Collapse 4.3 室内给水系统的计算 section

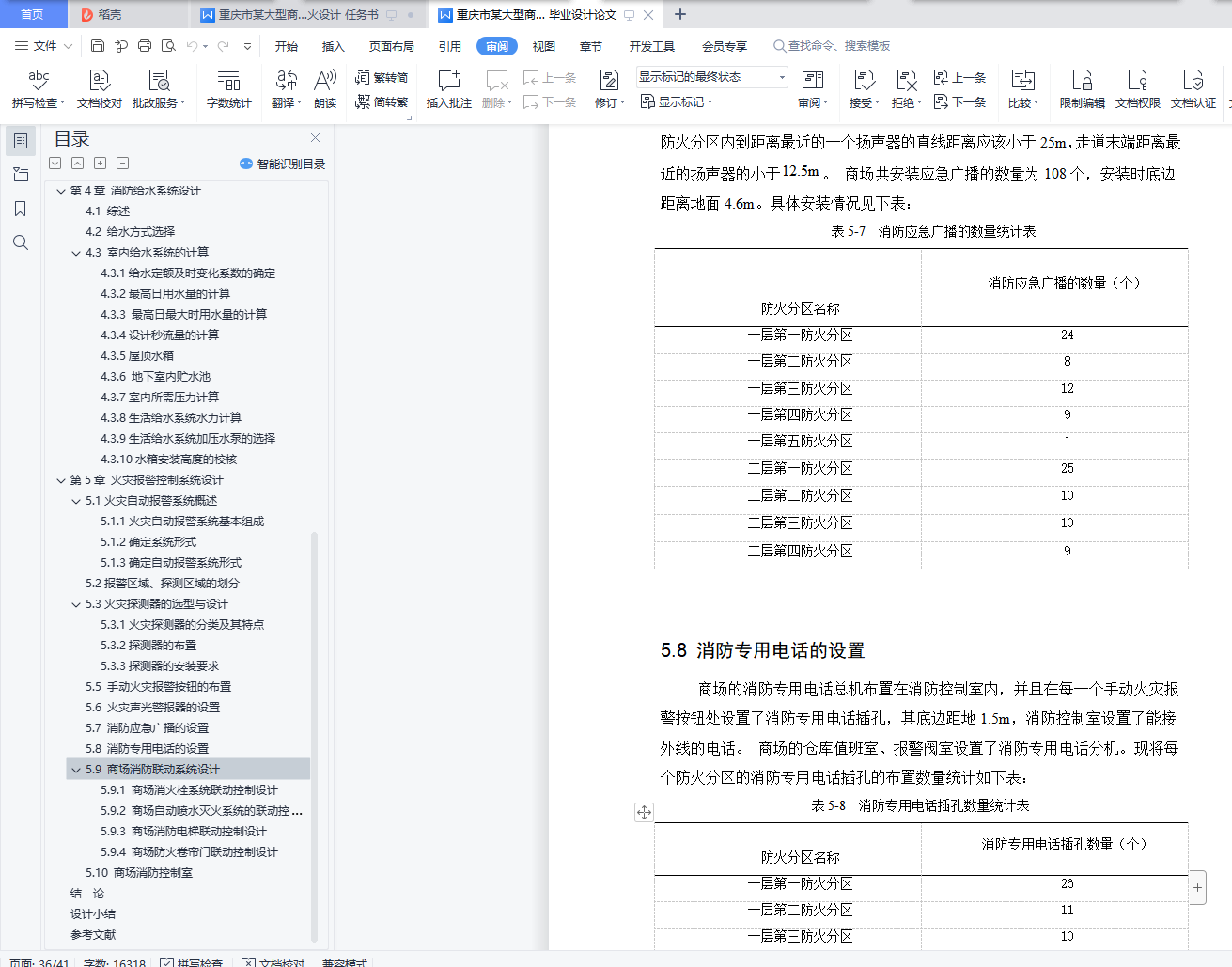[76, 253]
